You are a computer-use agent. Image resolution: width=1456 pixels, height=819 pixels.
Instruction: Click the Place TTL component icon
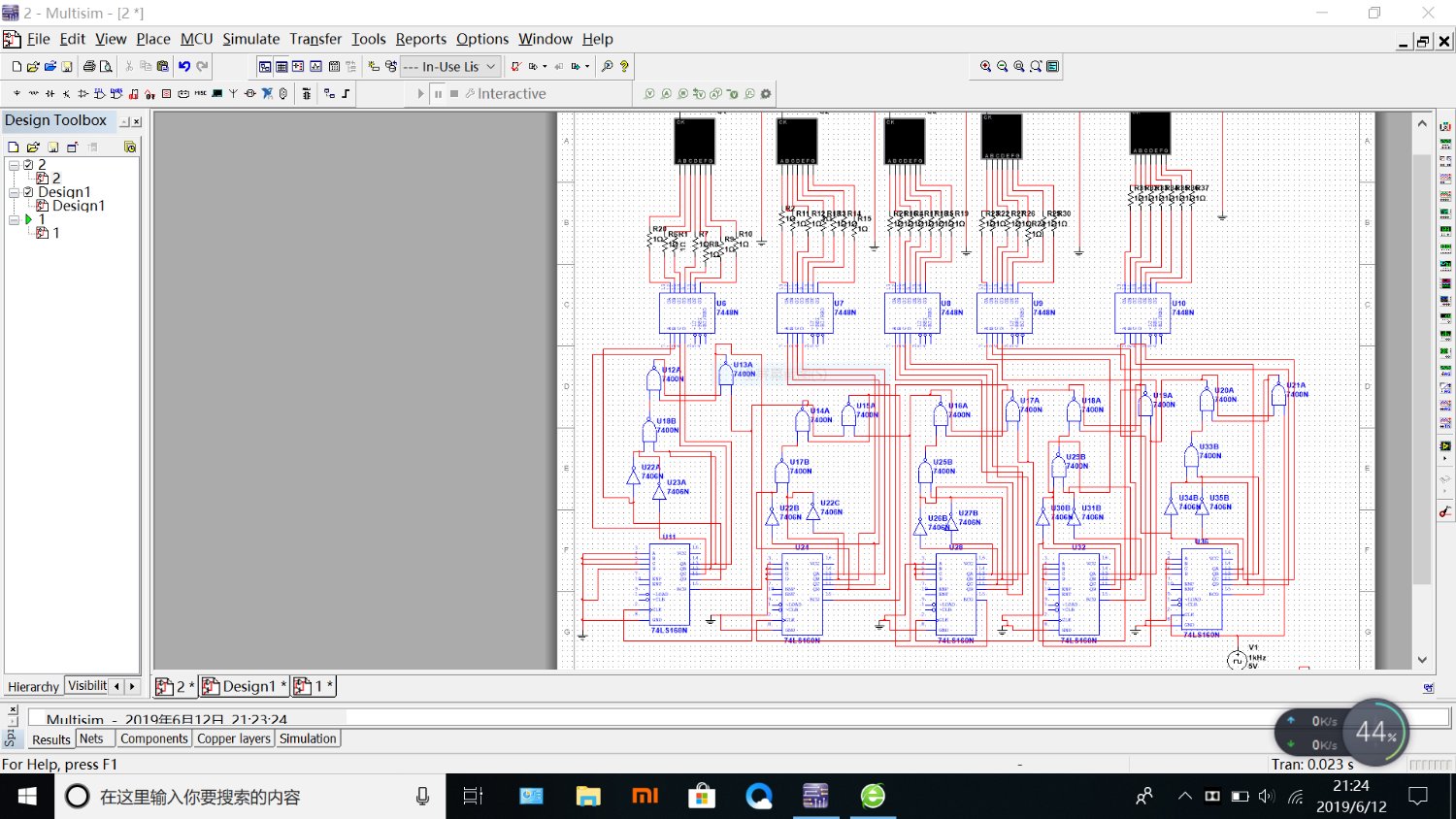pyautogui.click(x=99, y=94)
